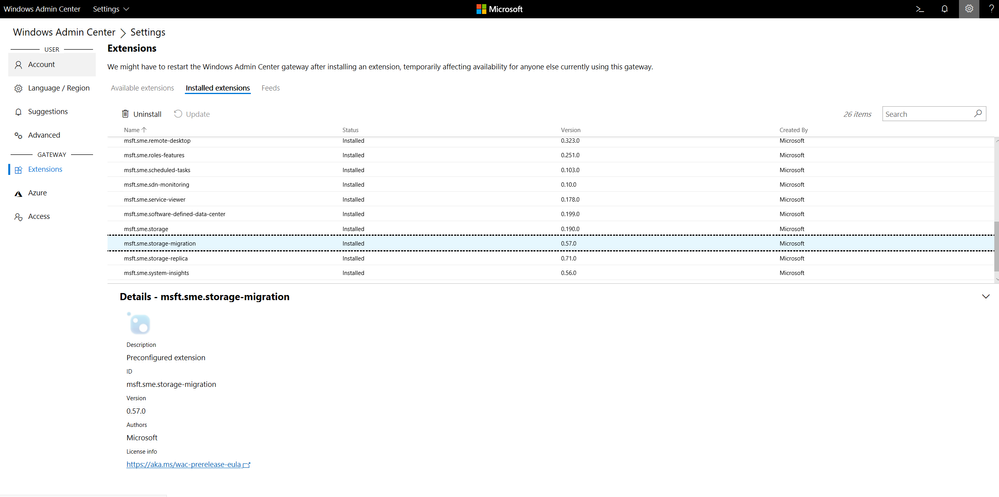The width and height of the screenshot is (999, 497).
Task: Click the Uninstall trash can icon
Action: coord(125,114)
